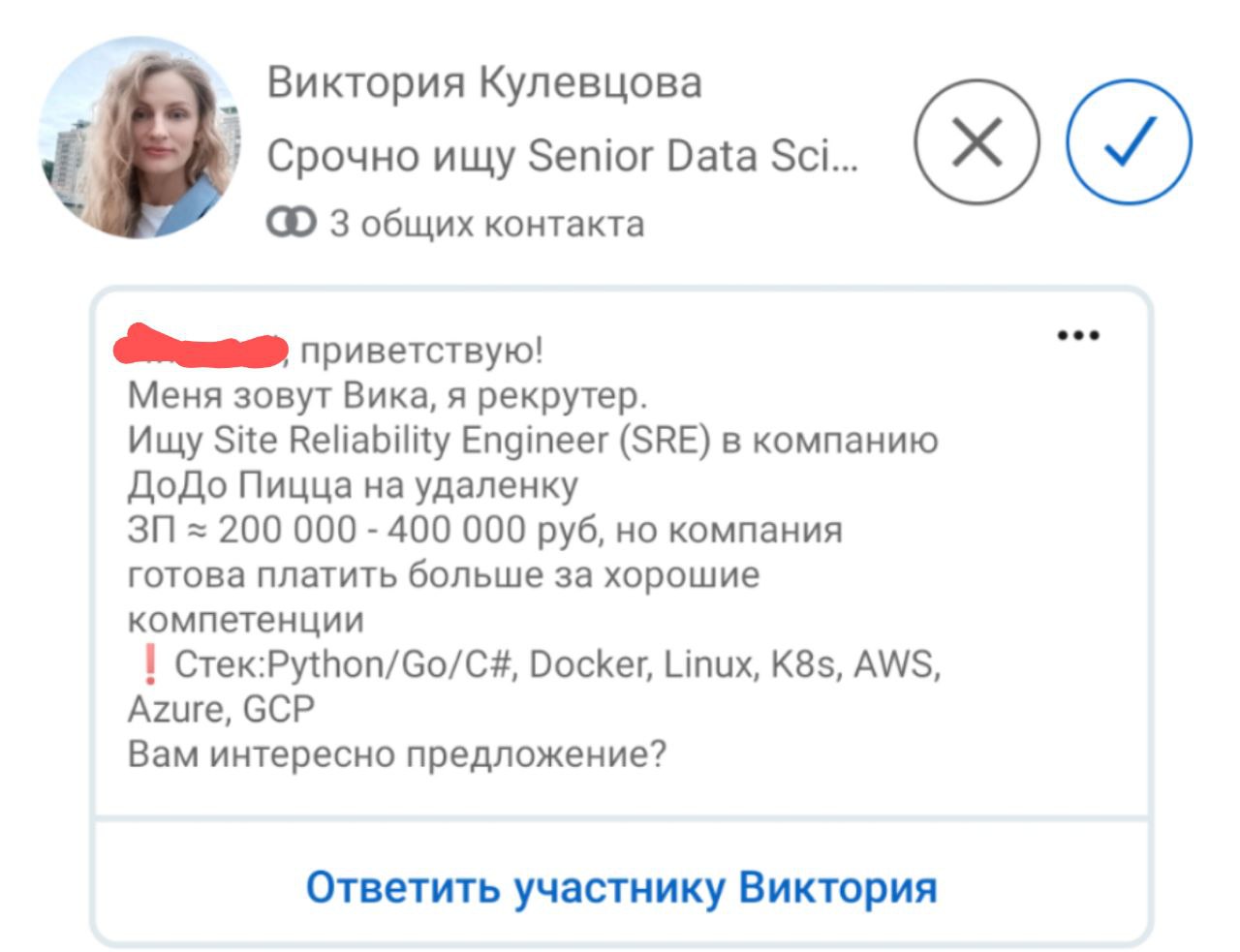Click the question Вам интересно предложение?

397,753
